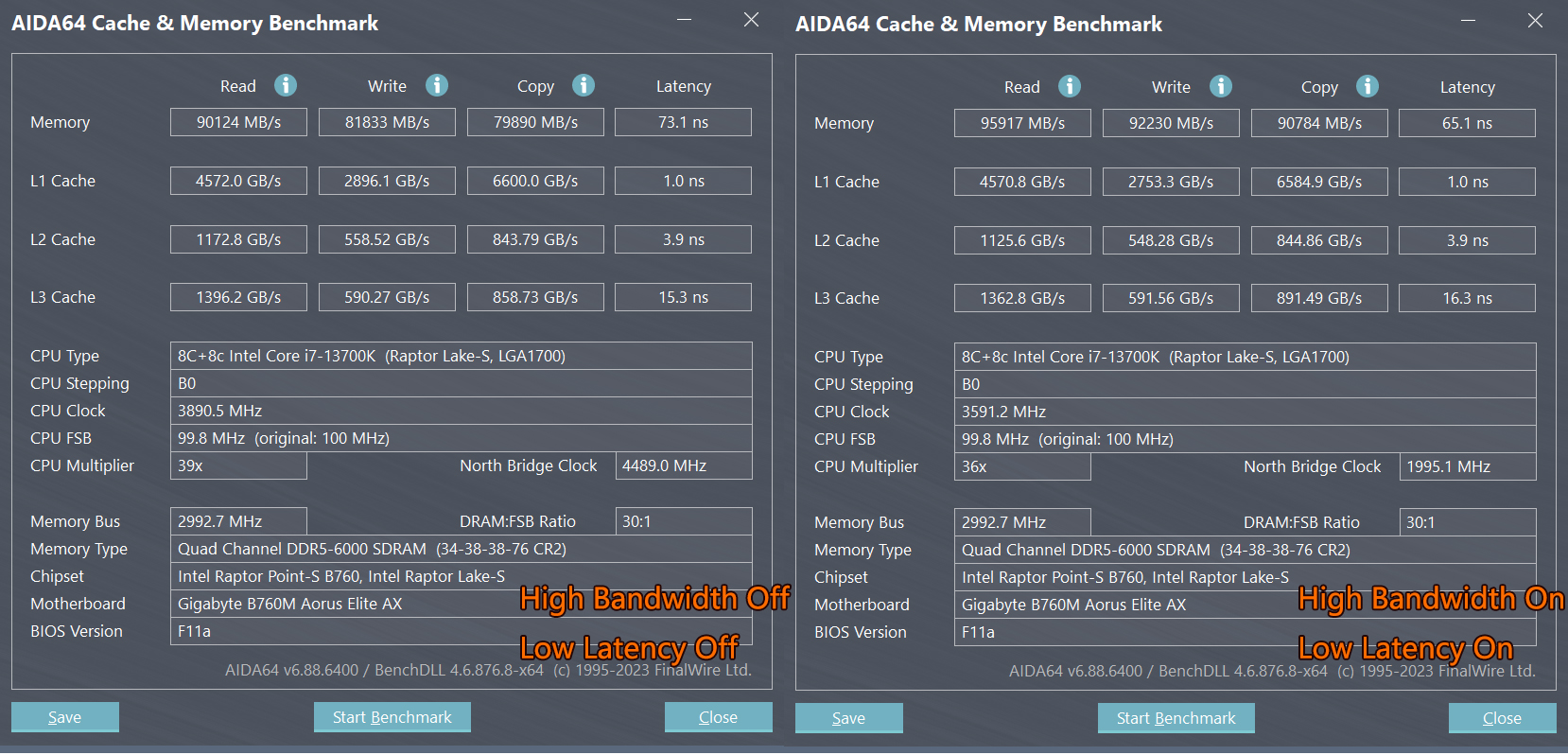This screenshot has height=755, width=1568.
Task: Select North Bridge Clock 1995.1 MHz
Action: 1468,466
